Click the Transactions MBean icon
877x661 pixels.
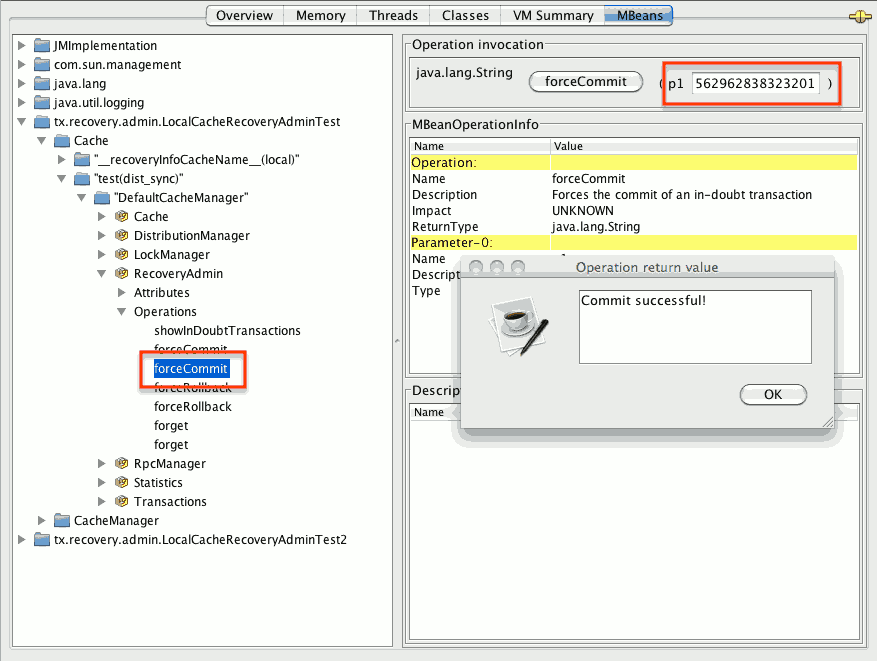tap(122, 502)
